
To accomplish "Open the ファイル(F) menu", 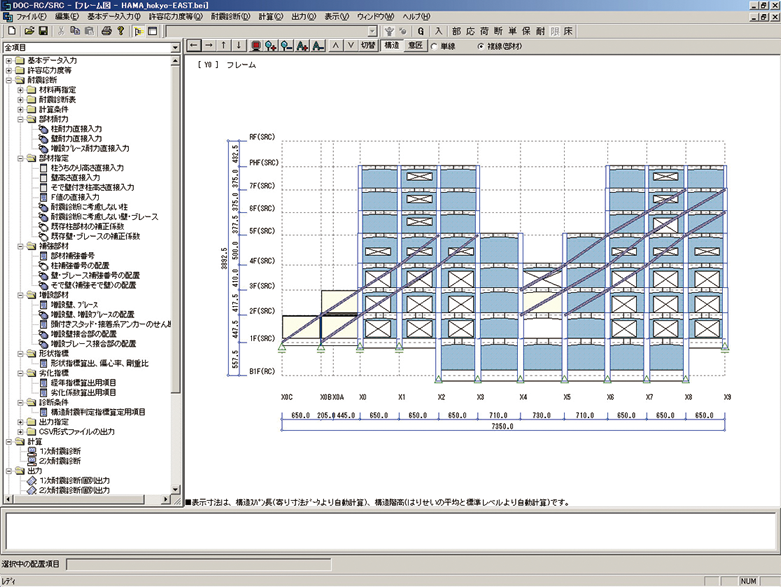I will pos(31,16).
